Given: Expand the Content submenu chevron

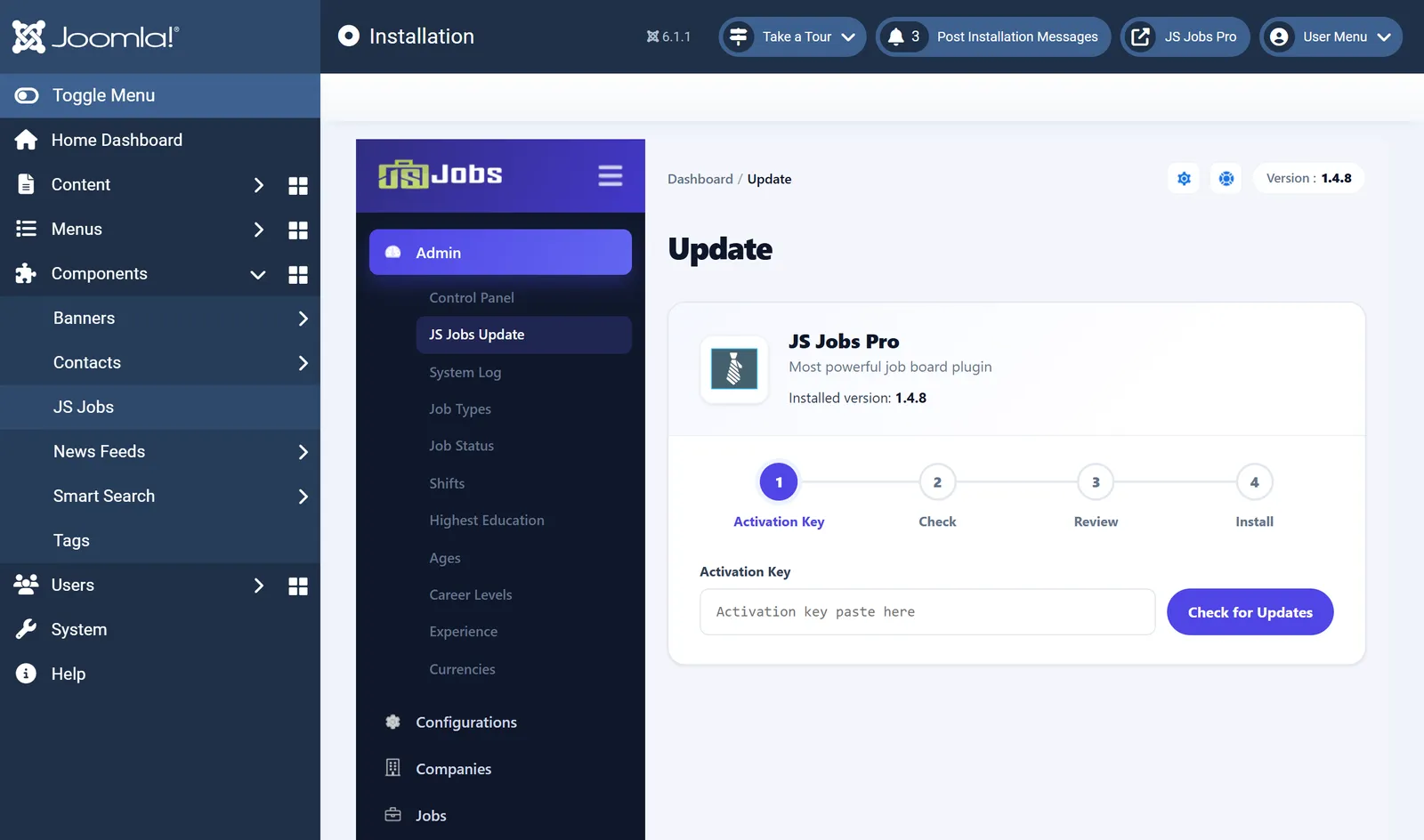Looking at the screenshot, I should click(258, 185).
